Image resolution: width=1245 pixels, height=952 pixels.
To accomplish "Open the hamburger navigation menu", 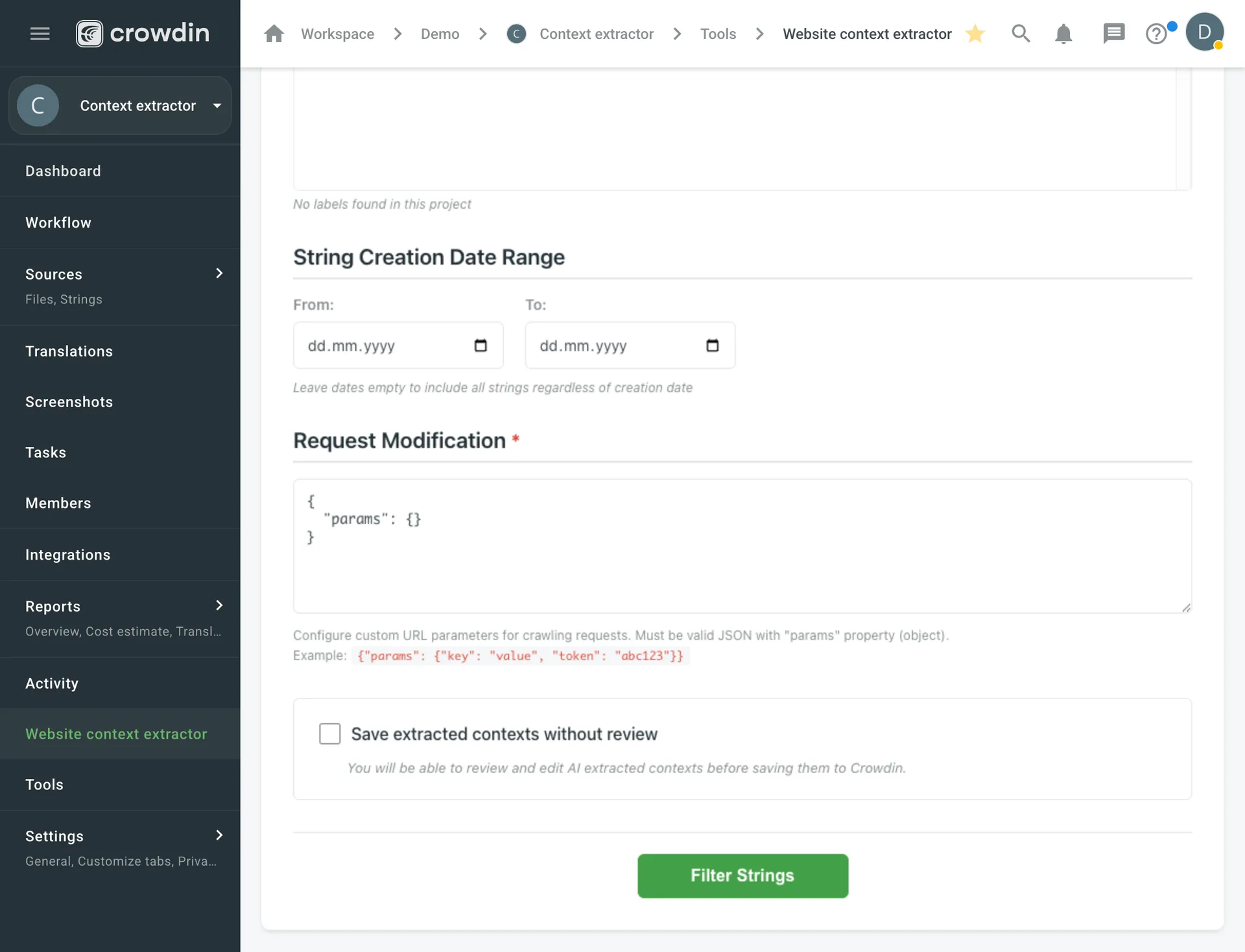I will coord(40,33).
